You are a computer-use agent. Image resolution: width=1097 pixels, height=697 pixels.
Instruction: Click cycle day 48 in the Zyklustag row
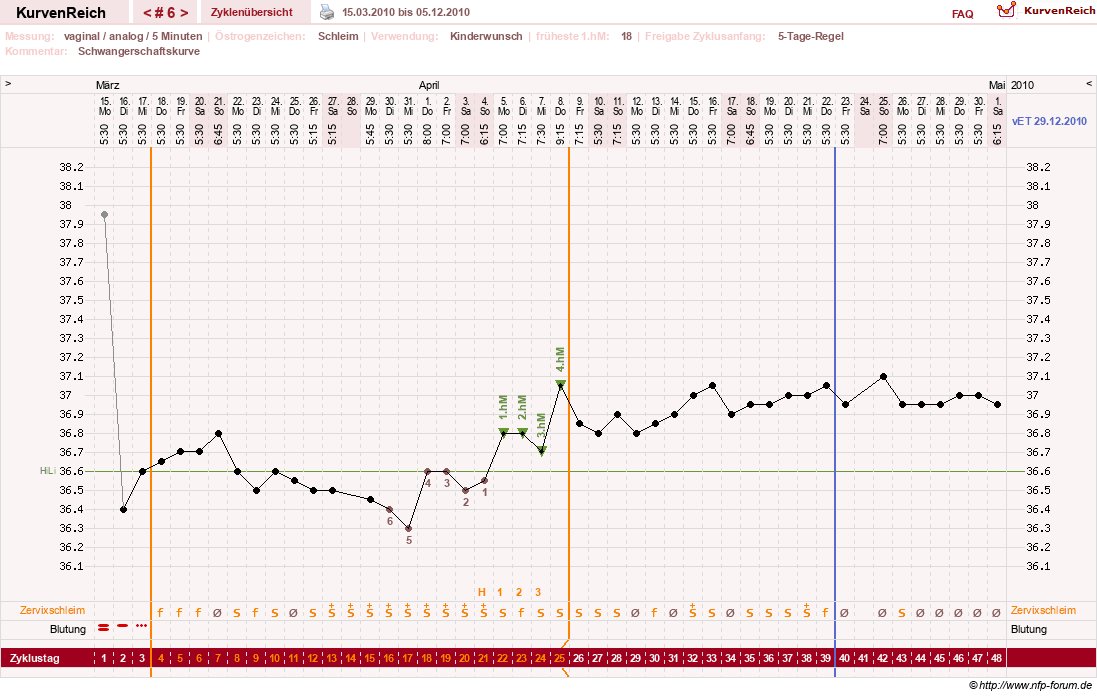(997, 659)
